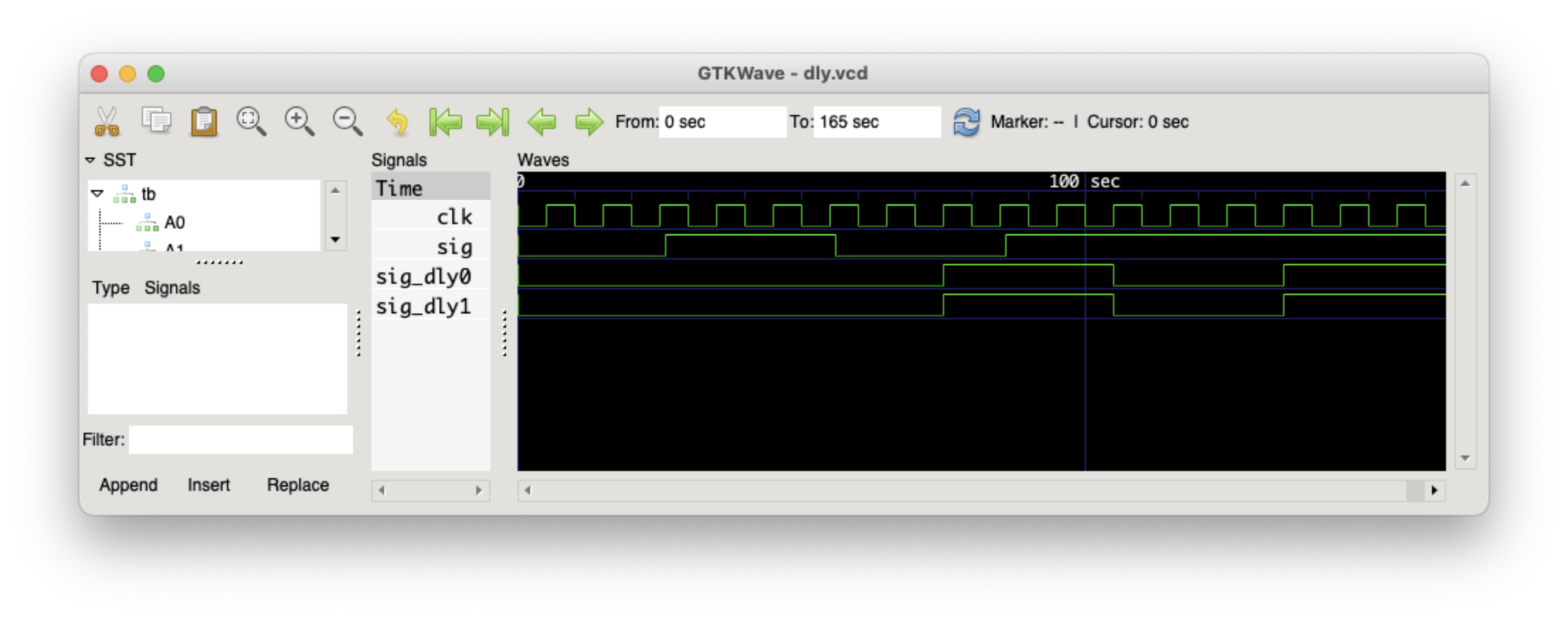Click the Marker readout text
The image size is (1568, 620).
point(1027,122)
